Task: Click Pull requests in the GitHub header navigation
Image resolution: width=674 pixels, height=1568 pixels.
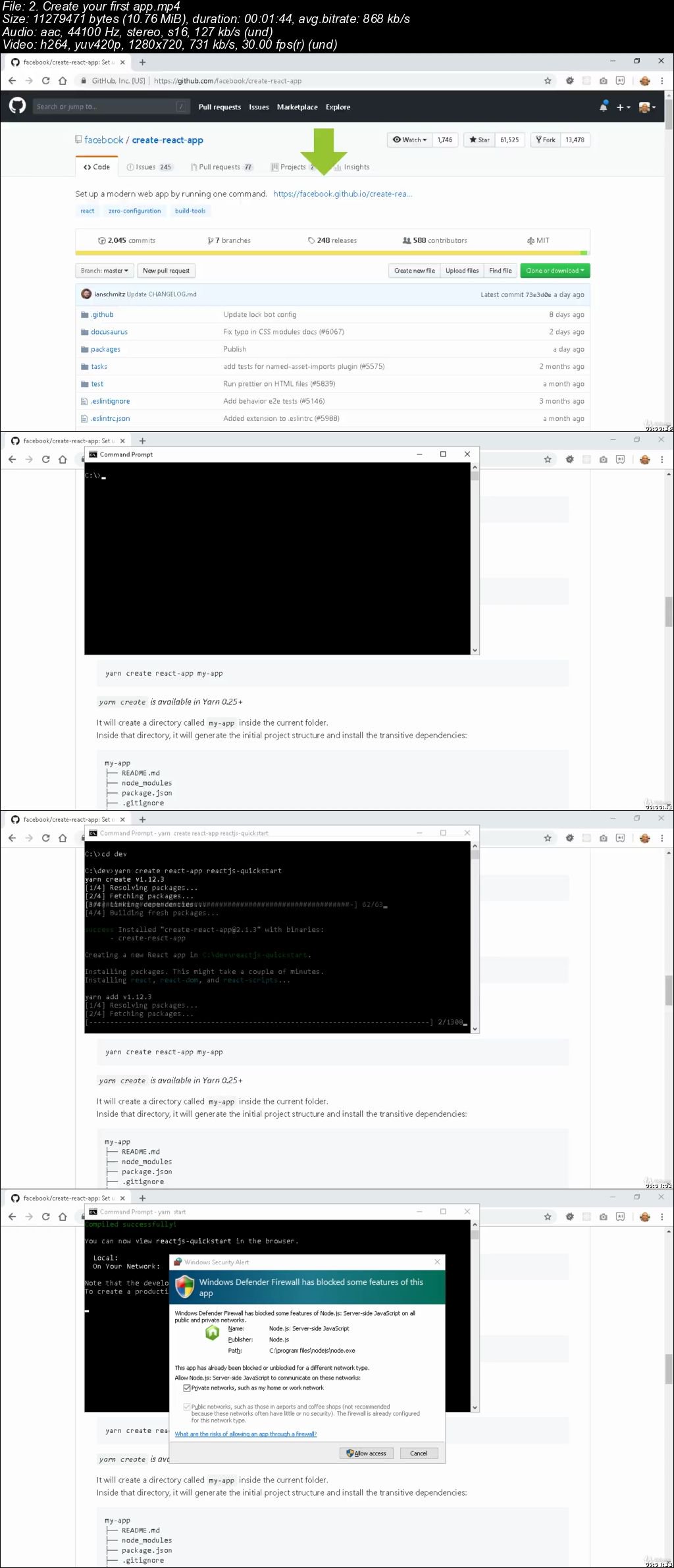Action: tap(220, 107)
